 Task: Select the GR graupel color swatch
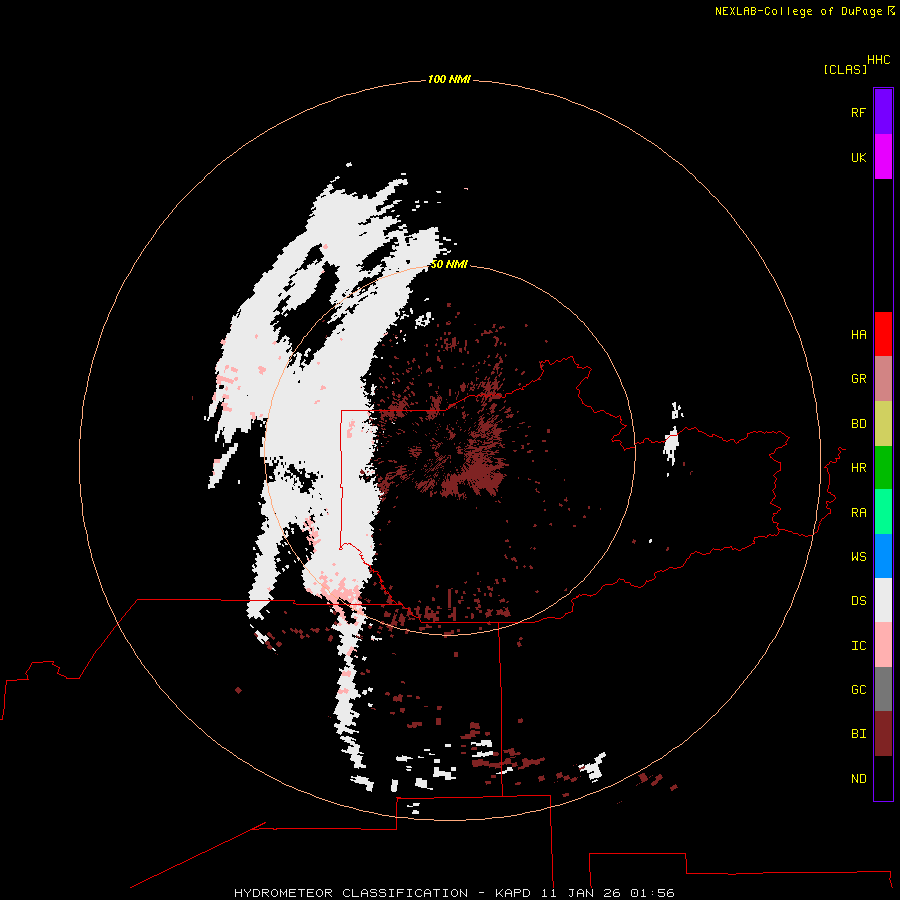click(x=883, y=379)
